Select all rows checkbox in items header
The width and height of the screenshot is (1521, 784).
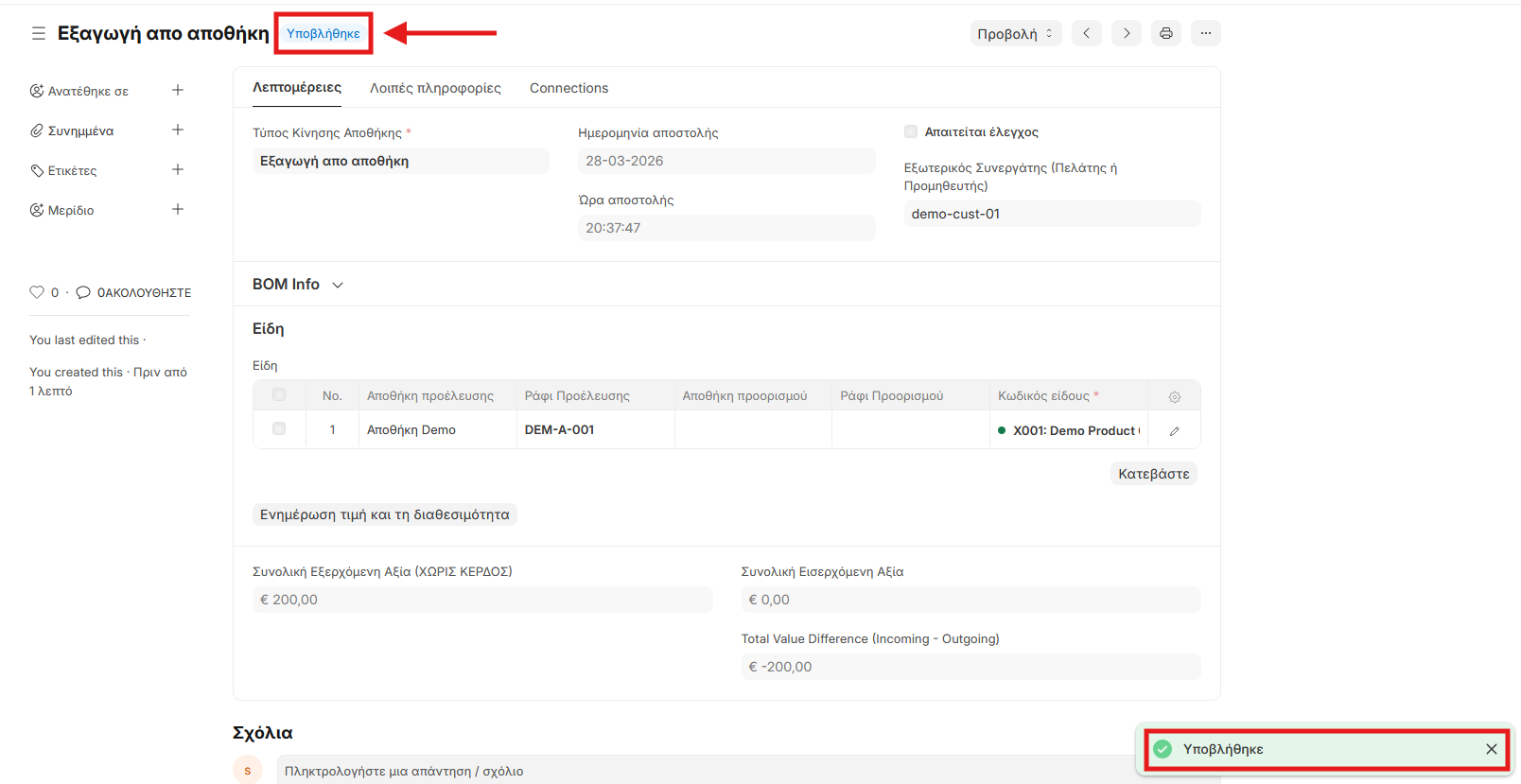(x=279, y=395)
